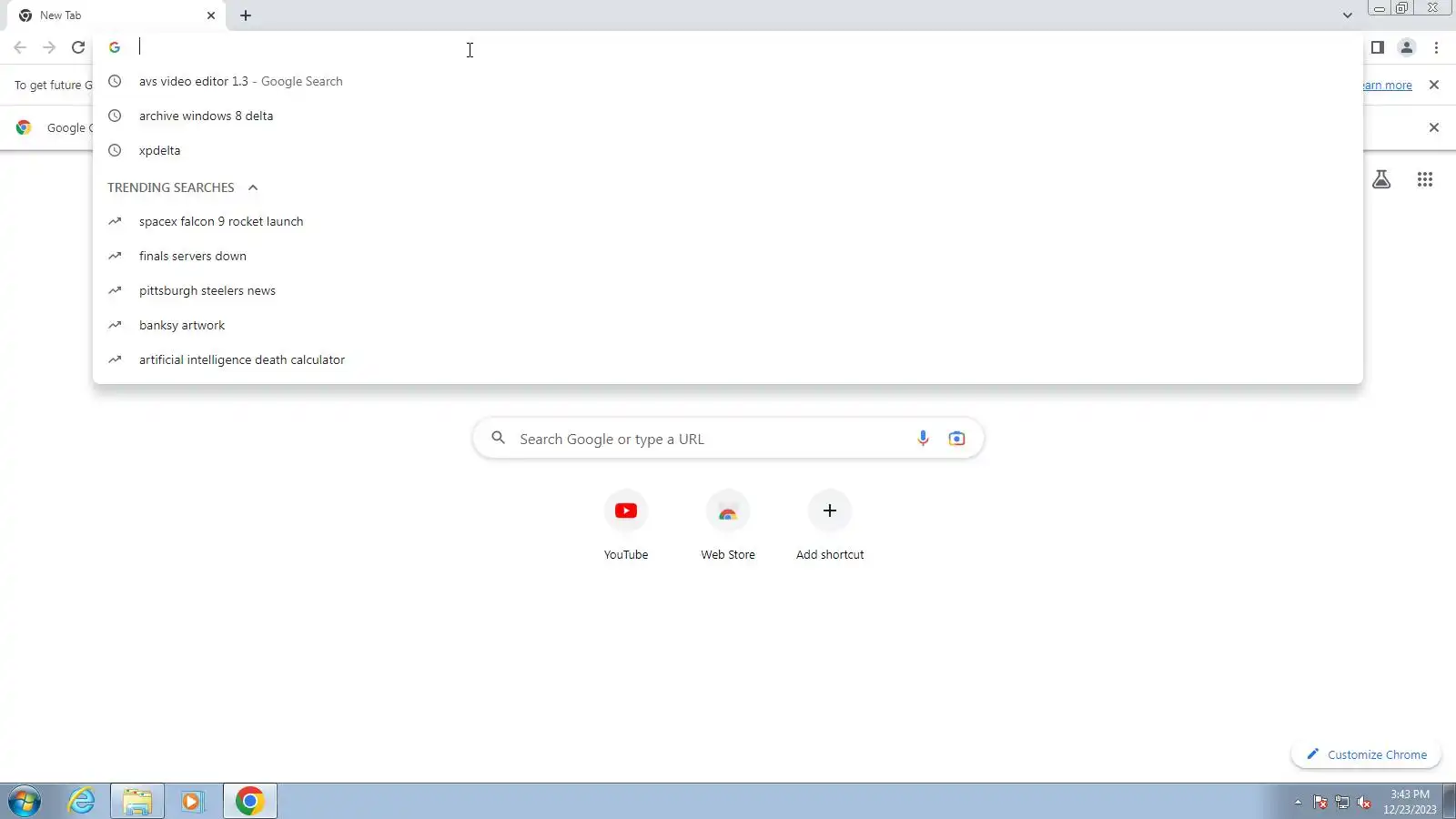Click the browser forward arrow
The image size is (1456, 819).
click(49, 47)
